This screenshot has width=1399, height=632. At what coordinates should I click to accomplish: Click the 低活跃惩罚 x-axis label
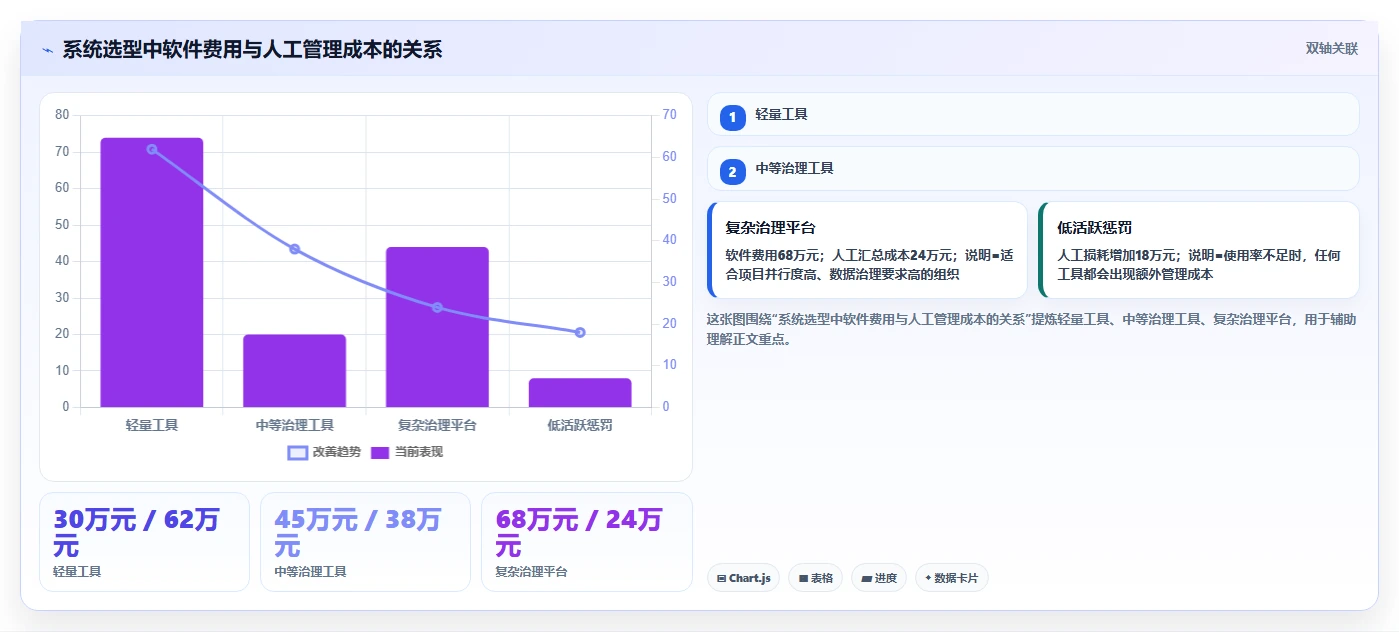pyautogui.click(x=580, y=425)
